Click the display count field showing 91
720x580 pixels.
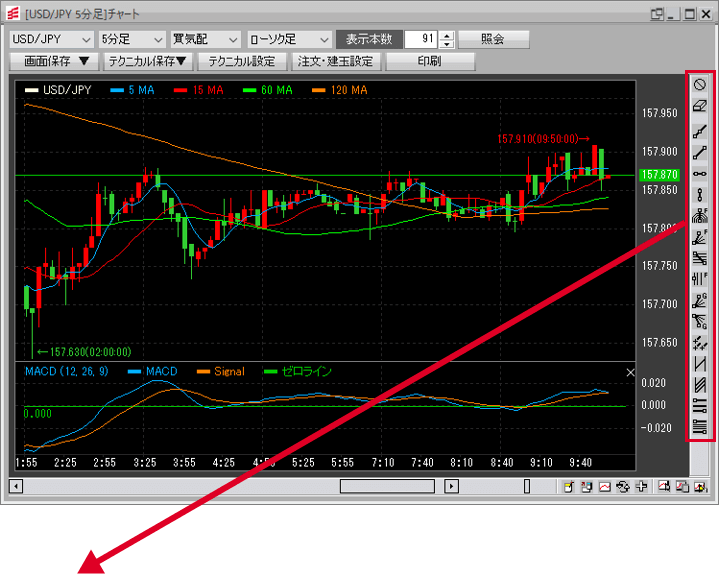point(422,39)
